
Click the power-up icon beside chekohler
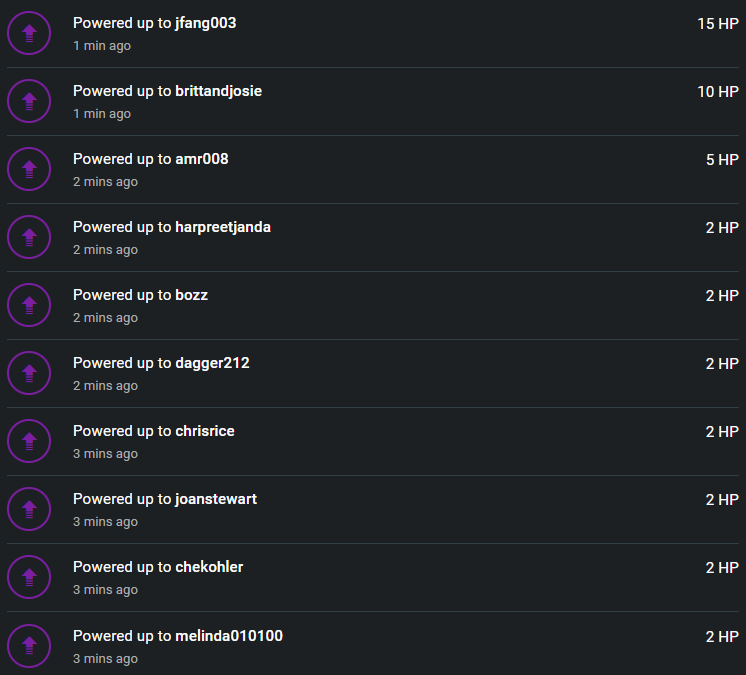(x=29, y=577)
